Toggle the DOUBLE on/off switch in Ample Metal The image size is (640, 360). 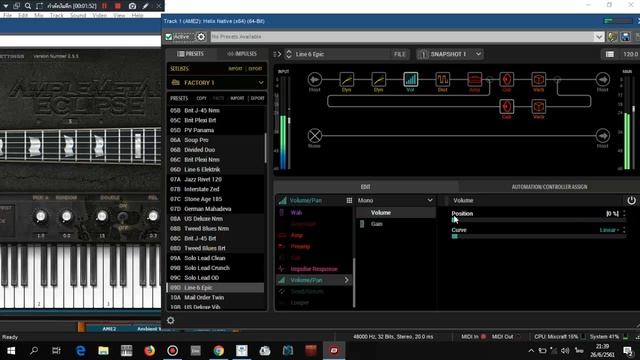(x=122, y=217)
